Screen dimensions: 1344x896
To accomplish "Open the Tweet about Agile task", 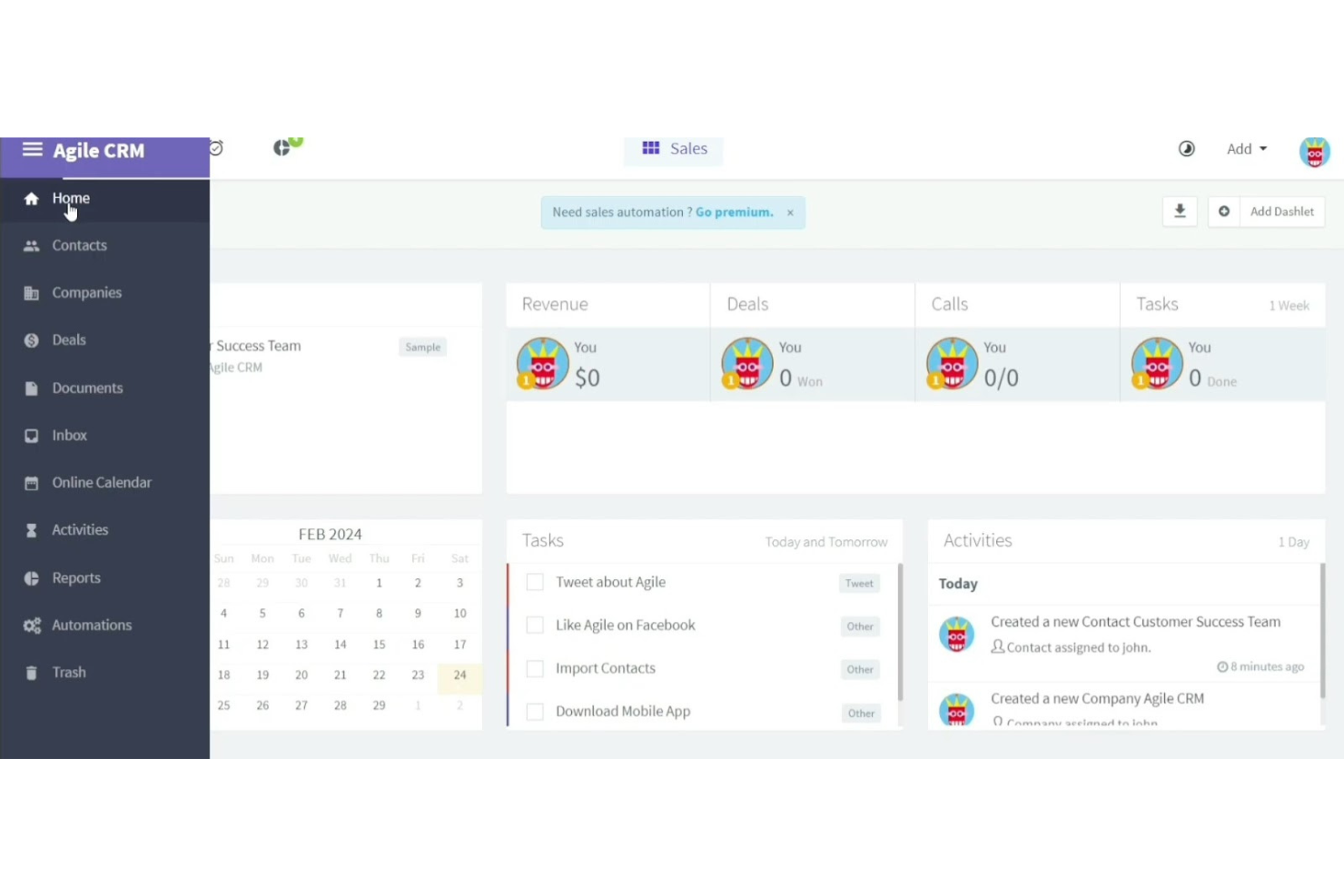I will click(x=610, y=582).
